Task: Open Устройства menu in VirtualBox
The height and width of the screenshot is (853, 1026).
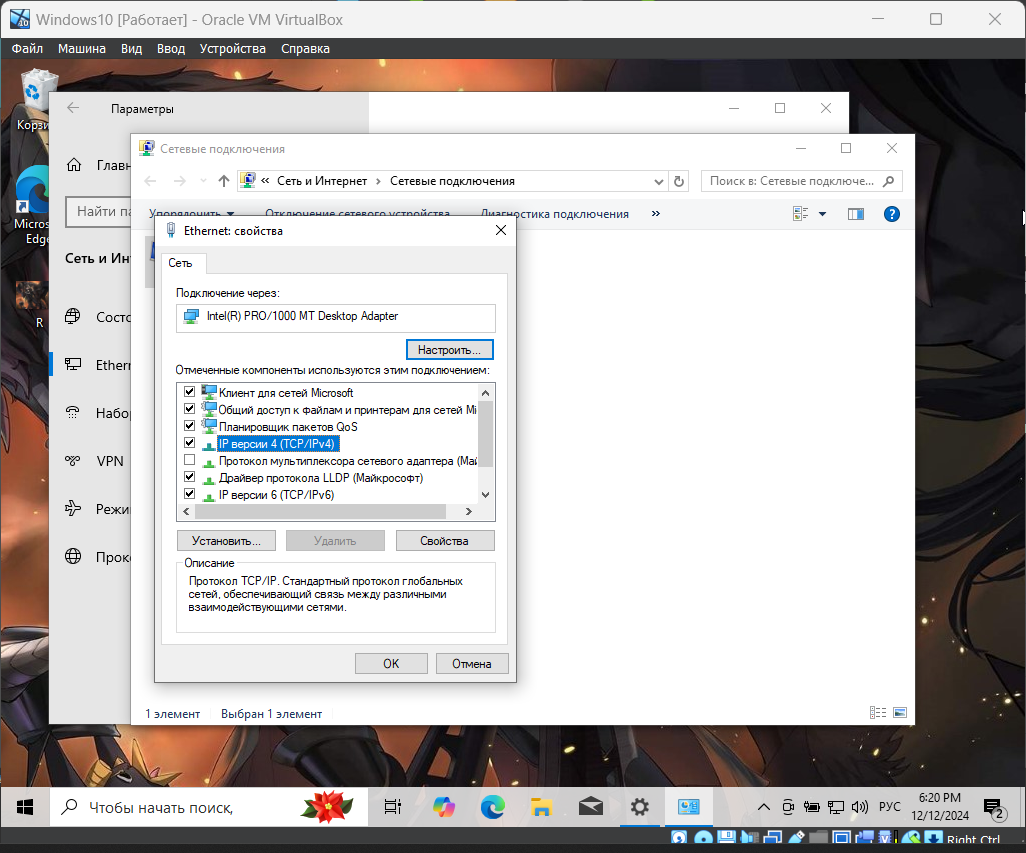Action: 232,48
